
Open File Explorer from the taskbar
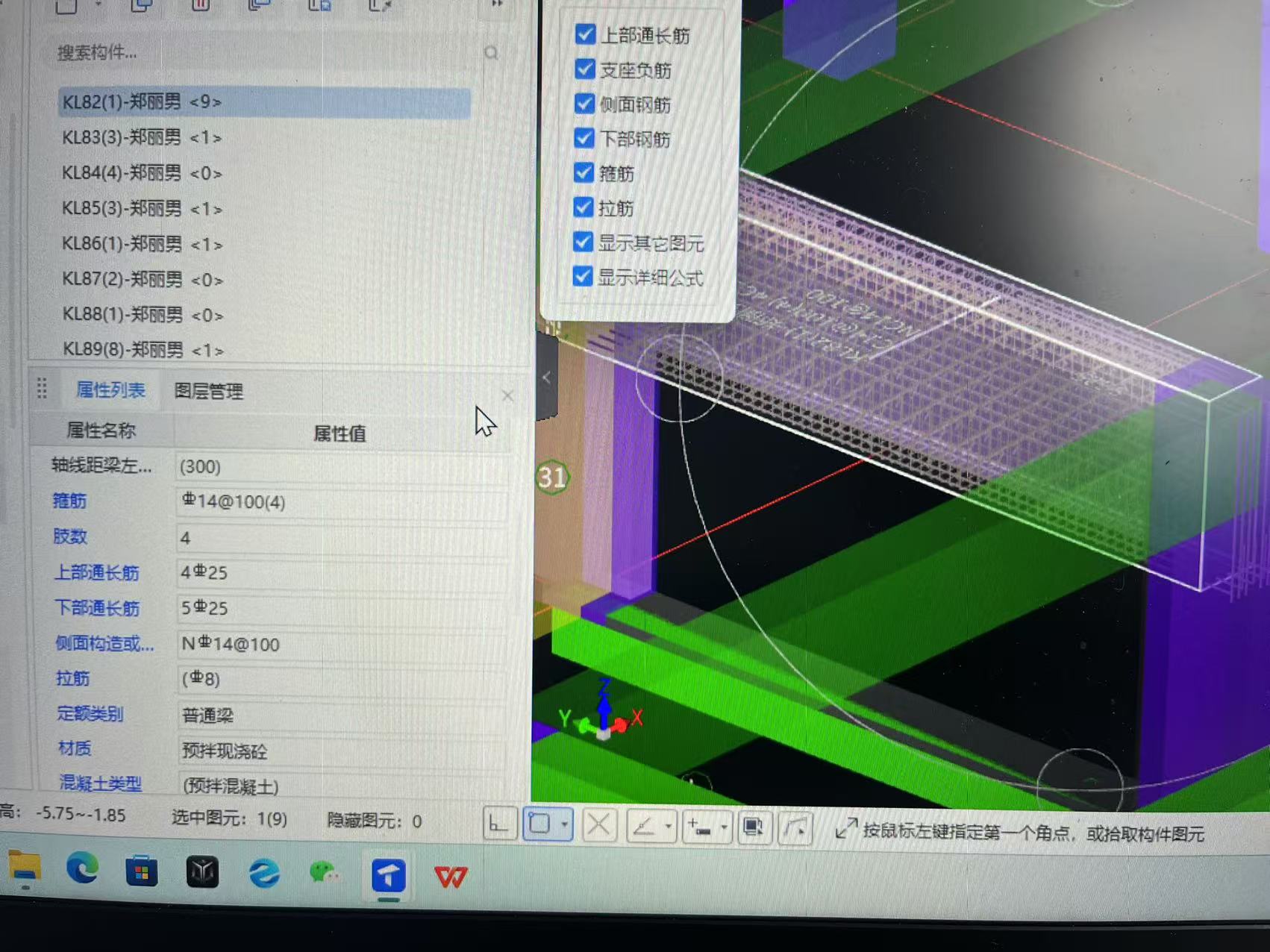pyautogui.click(x=25, y=868)
